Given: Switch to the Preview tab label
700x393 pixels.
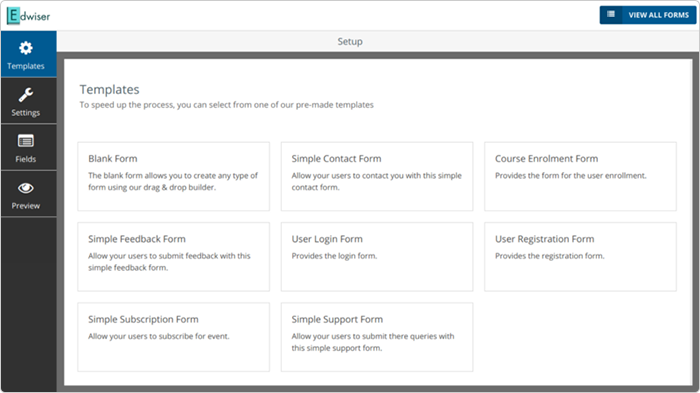Looking at the screenshot, I should [x=26, y=206].
